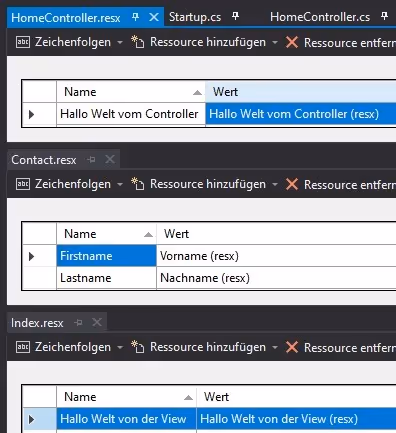Viewport: 396px width, 433px height.
Task: Select name cell 'Hallo Welt von der View'
Action: 126,419
